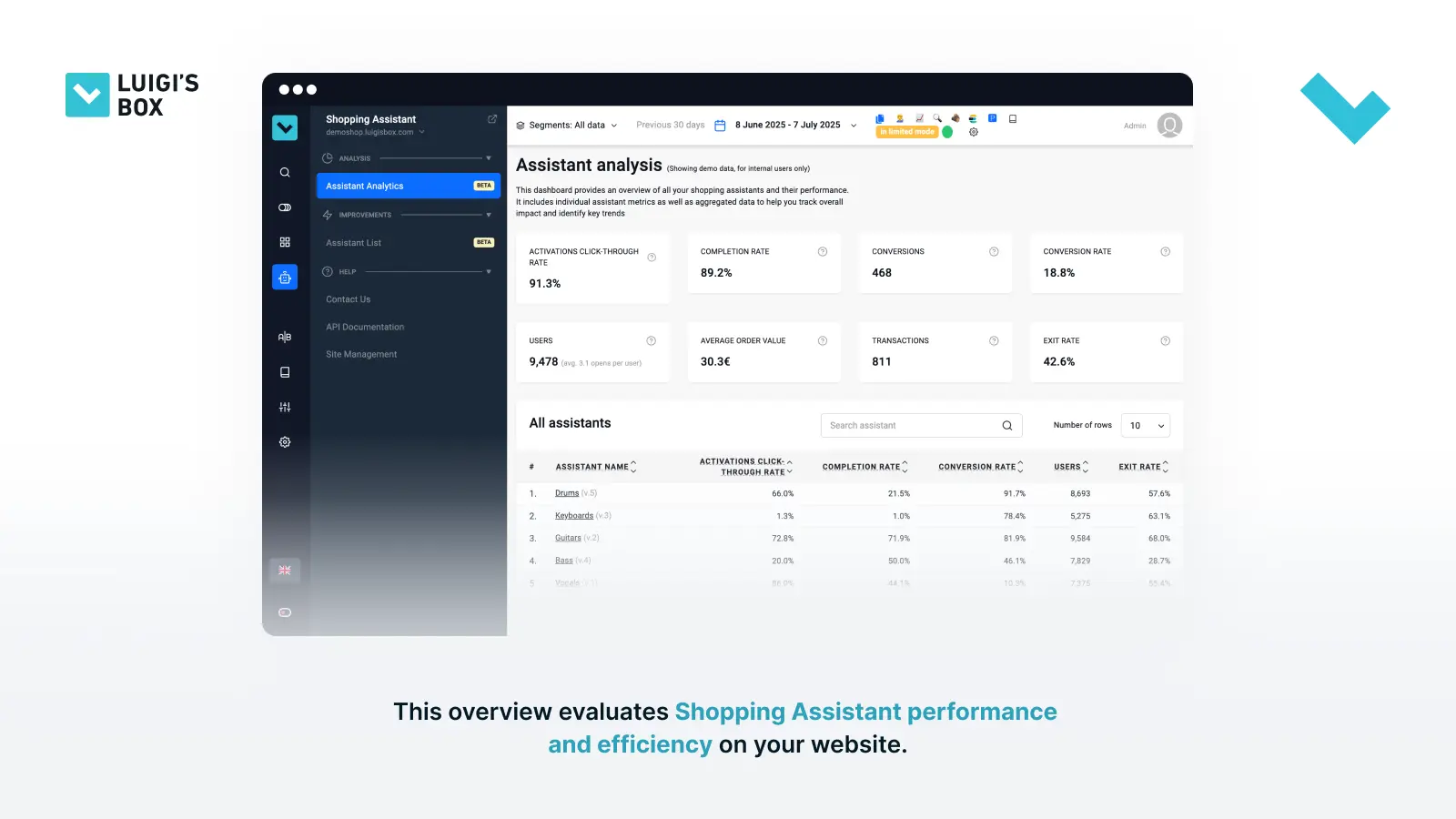Viewport: 1456px width, 819px height.
Task: Select API Documentation in the Help menu
Action: 365,327
